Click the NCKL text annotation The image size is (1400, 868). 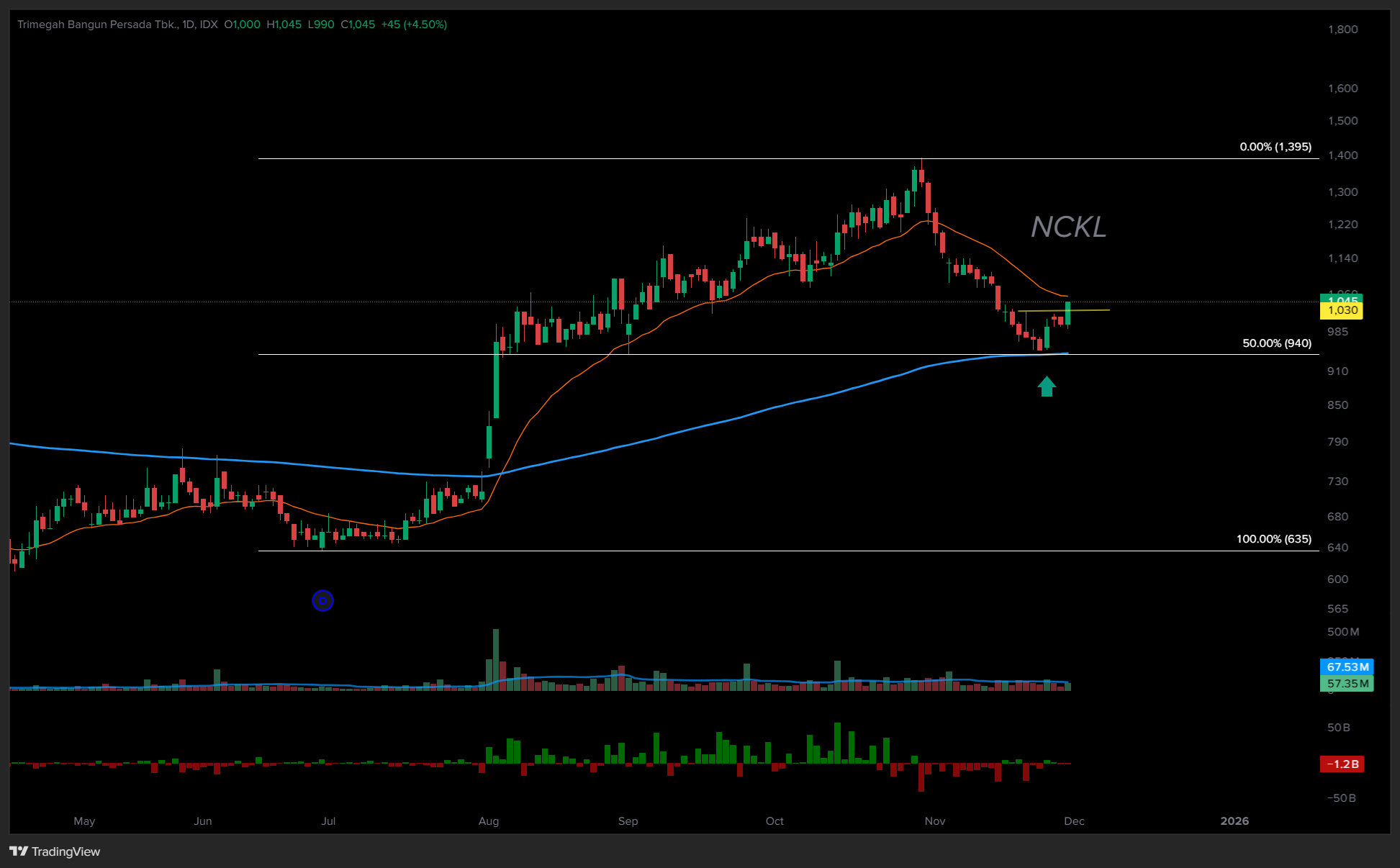click(x=1068, y=227)
